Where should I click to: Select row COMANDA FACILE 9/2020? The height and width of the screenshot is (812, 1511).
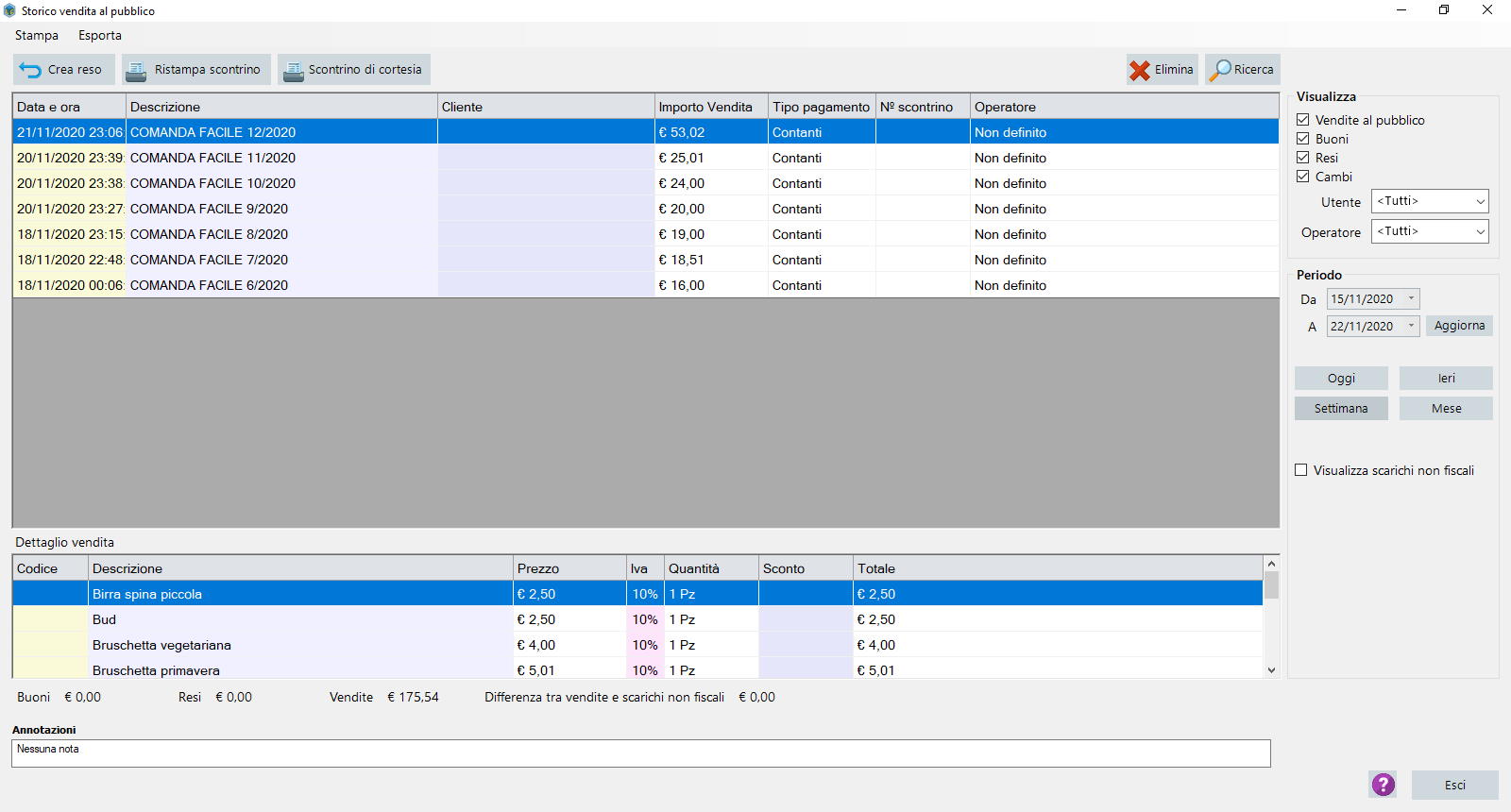[x=646, y=209]
